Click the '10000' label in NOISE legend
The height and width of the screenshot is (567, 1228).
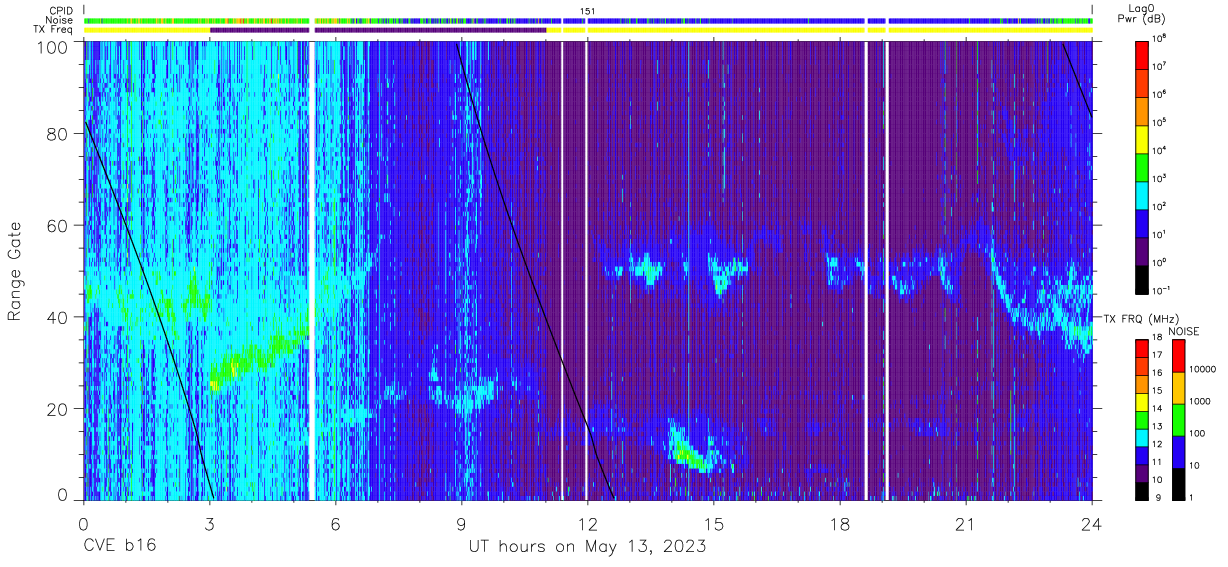coord(1201,370)
